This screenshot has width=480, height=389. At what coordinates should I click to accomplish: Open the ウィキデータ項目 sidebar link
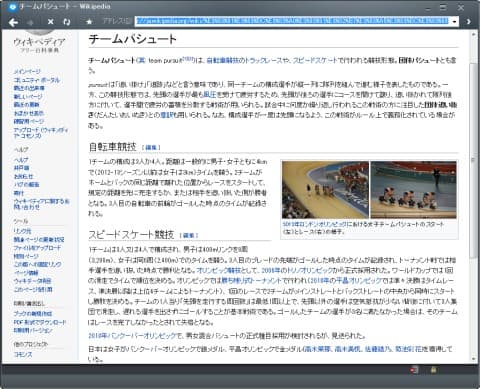(32, 281)
